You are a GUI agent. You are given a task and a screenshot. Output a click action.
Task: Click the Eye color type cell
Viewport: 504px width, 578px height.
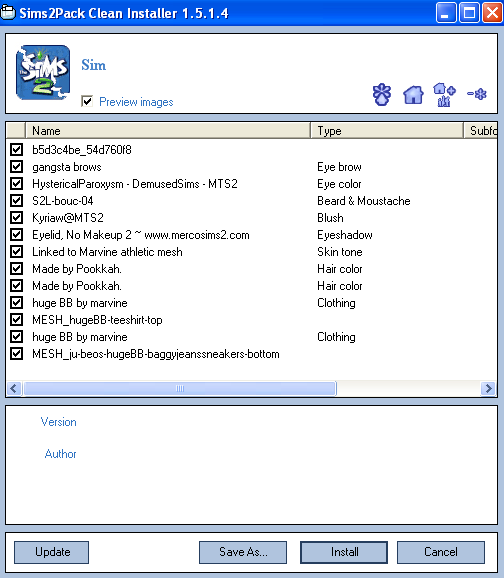[x=339, y=184]
